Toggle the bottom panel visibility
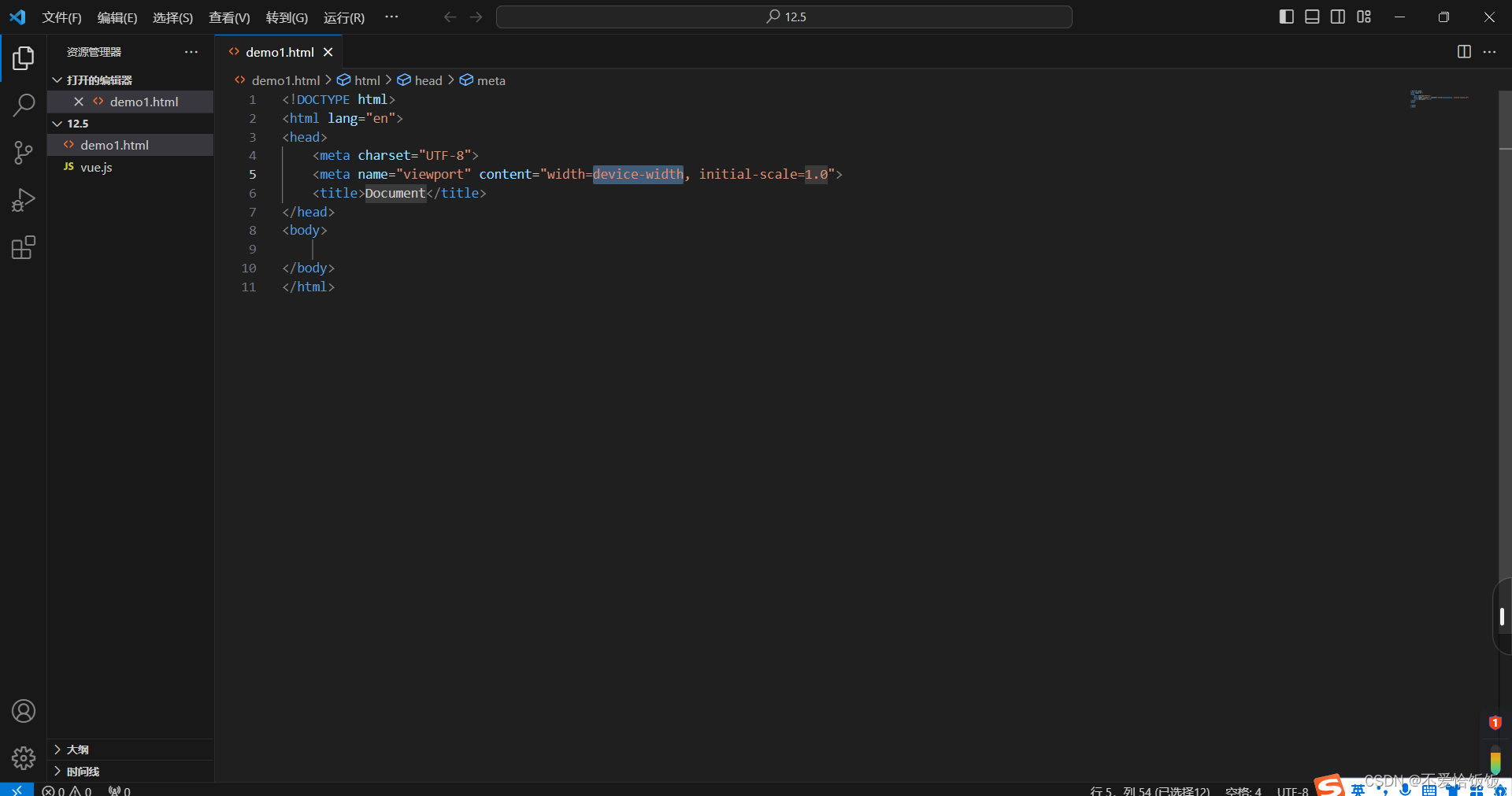1512x796 pixels. coord(1312,17)
